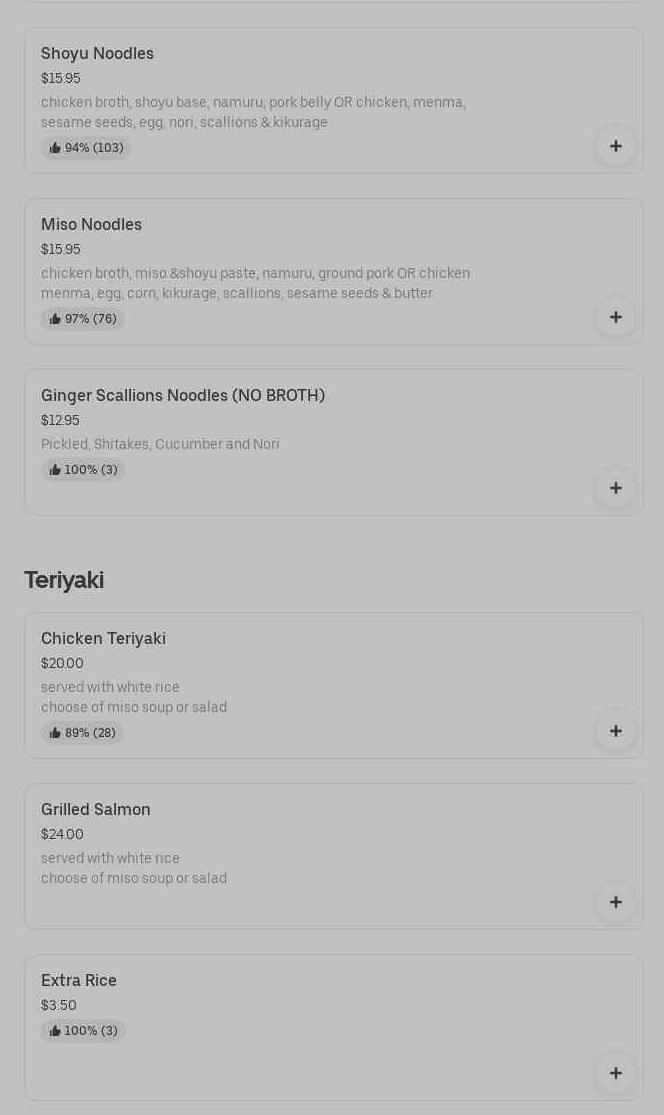Select the Teriyaki section heading
Viewport: 664px width, 1115px height.
64,580
